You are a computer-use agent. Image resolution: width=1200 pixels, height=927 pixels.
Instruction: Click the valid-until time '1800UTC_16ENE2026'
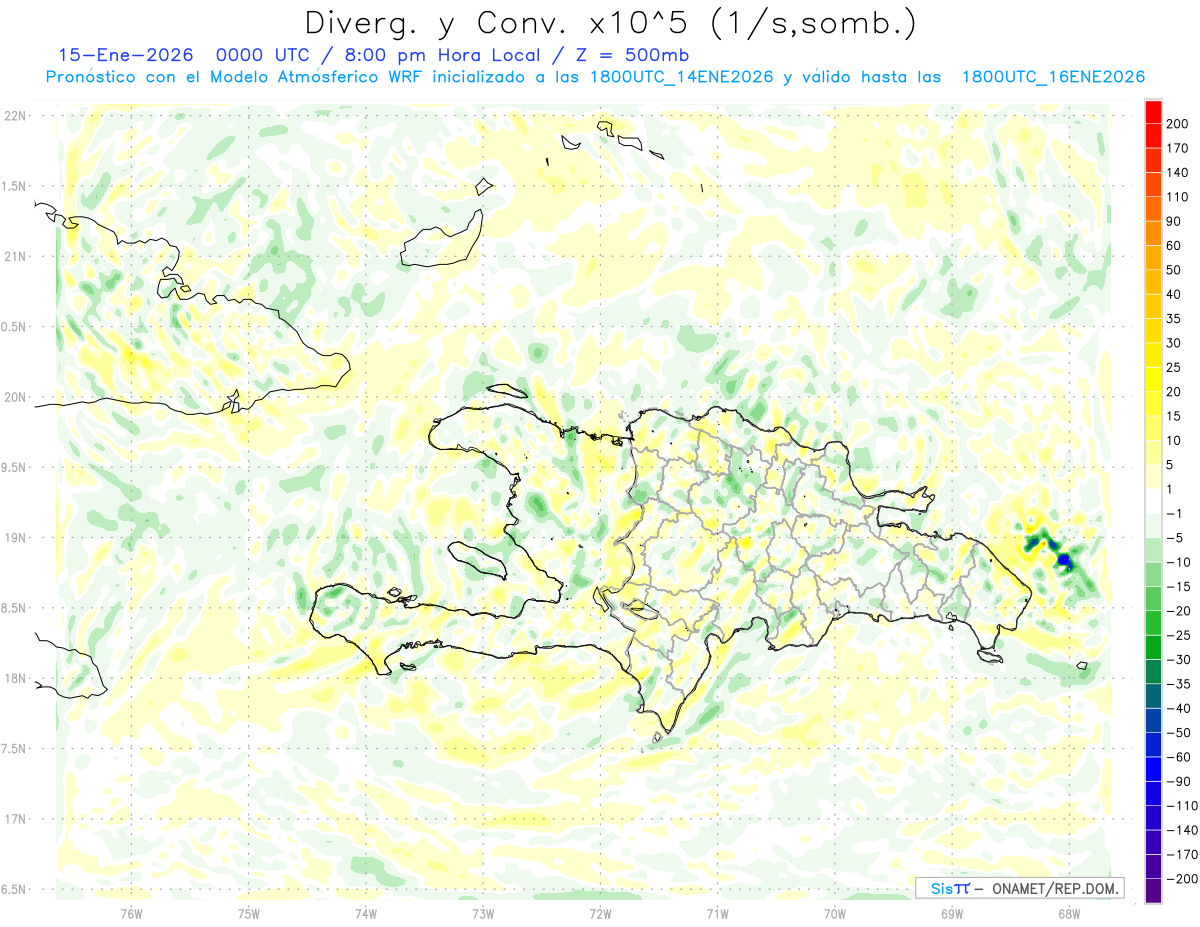[1053, 77]
